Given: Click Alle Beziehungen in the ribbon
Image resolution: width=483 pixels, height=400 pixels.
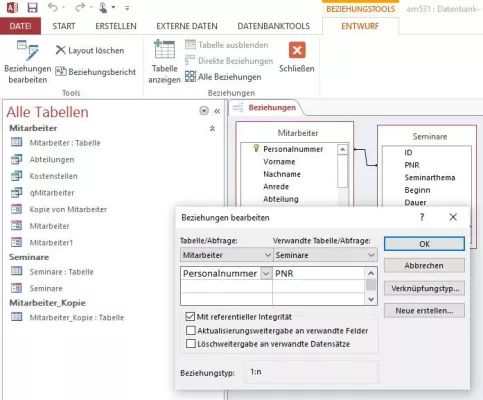Looking at the screenshot, I should (223, 77).
